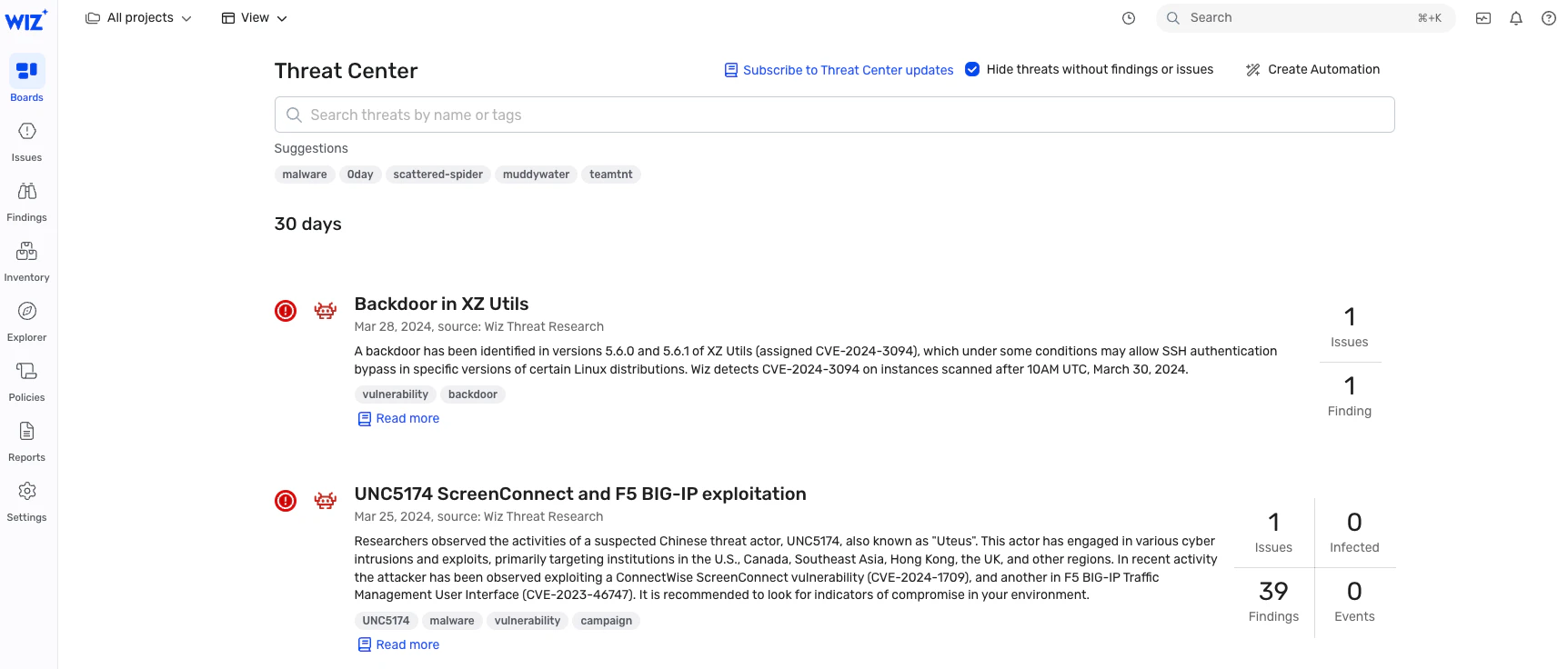The width and height of the screenshot is (1568, 669).
Task: Click the Create Automation button
Action: coord(1312,70)
